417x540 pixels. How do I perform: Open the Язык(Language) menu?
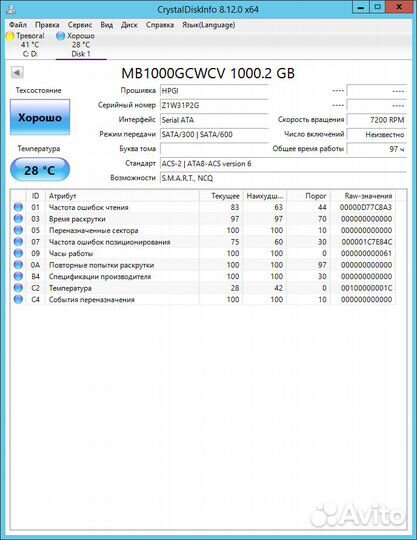(x=209, y=25)
